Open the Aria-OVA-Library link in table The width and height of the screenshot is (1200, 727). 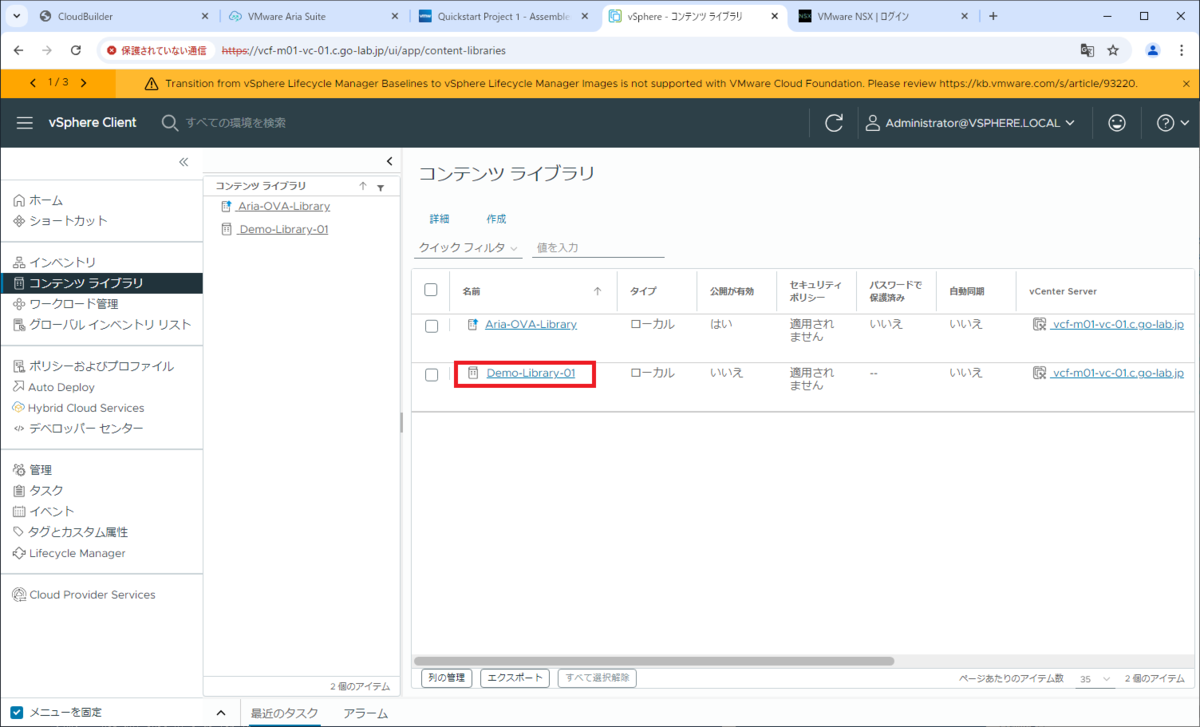[531, 324]
